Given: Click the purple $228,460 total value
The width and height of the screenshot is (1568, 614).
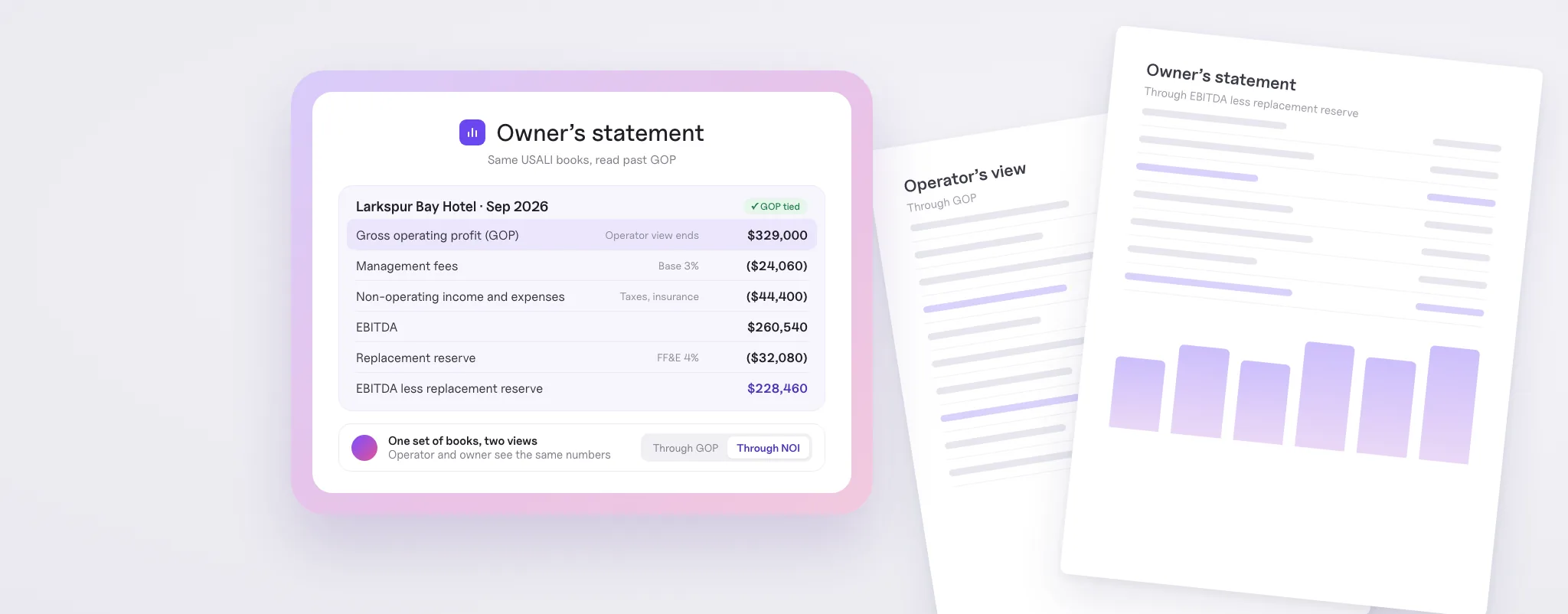Looking at the screenshot, I should coord(777,388).
